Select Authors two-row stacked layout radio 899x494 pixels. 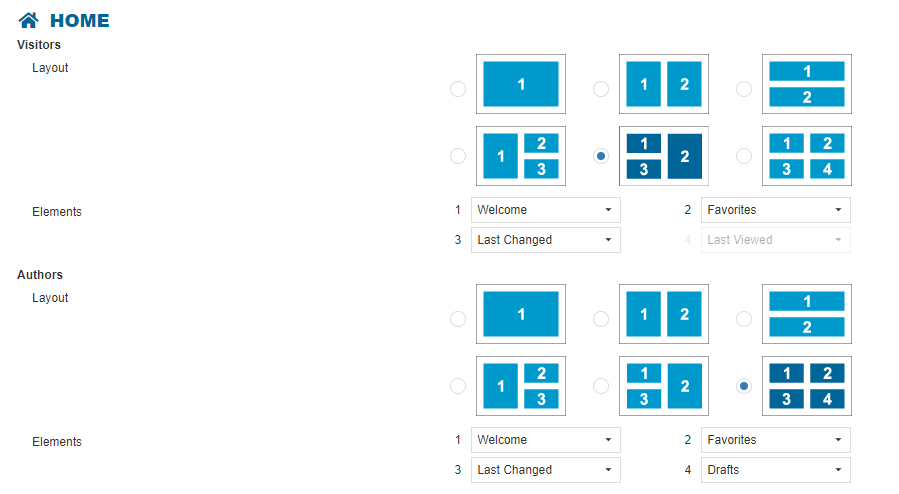pos(744,319)
